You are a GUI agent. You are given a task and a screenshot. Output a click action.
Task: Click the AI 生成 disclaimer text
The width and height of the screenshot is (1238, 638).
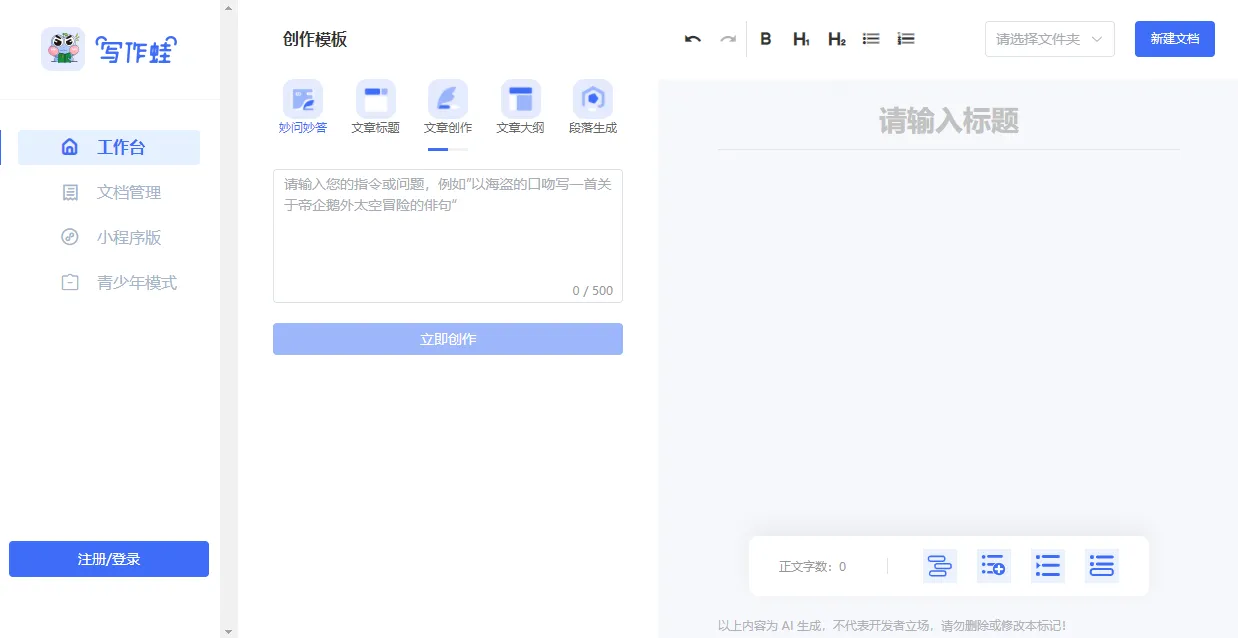click(x=892, y=626)
